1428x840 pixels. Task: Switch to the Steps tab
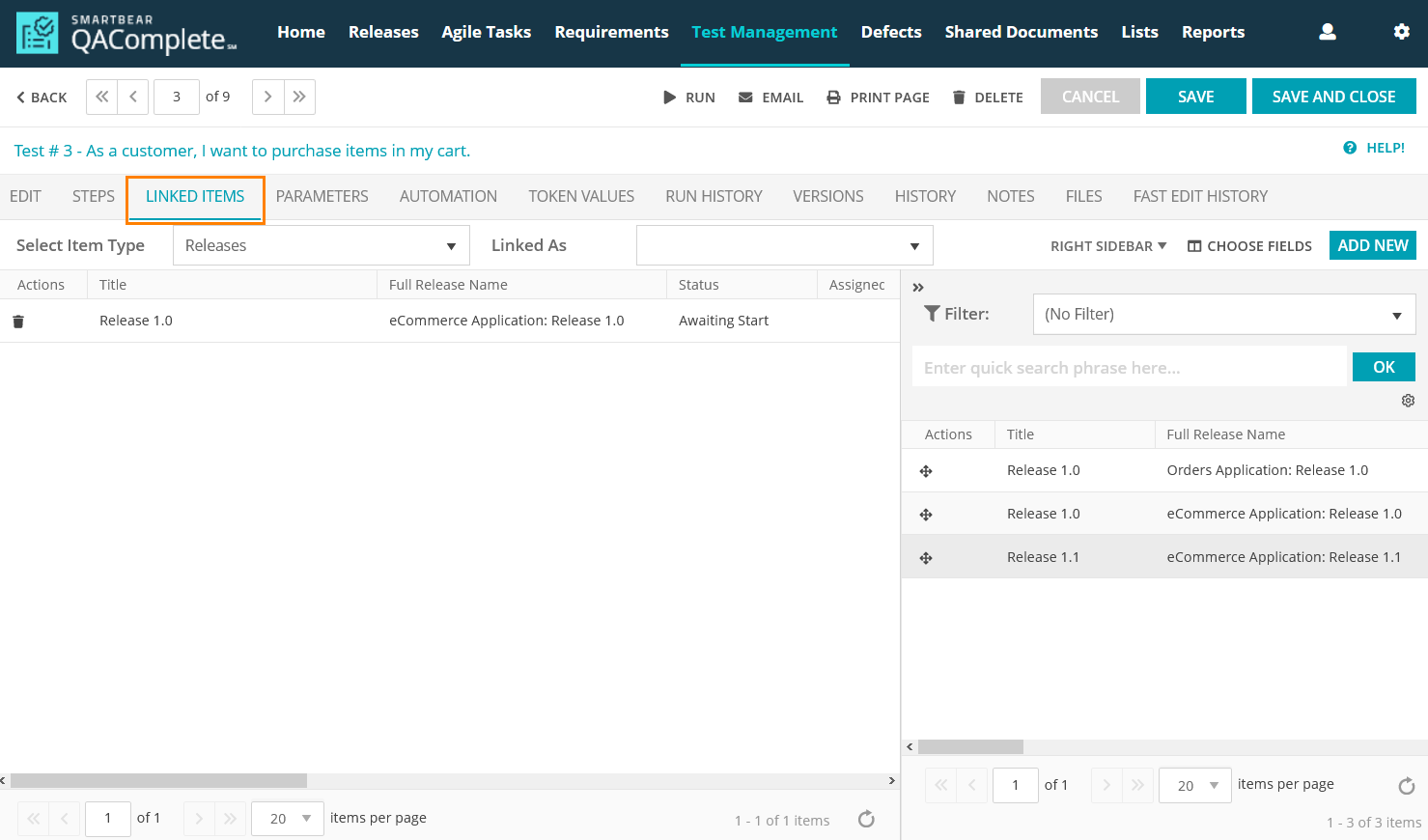click(94, 196)
